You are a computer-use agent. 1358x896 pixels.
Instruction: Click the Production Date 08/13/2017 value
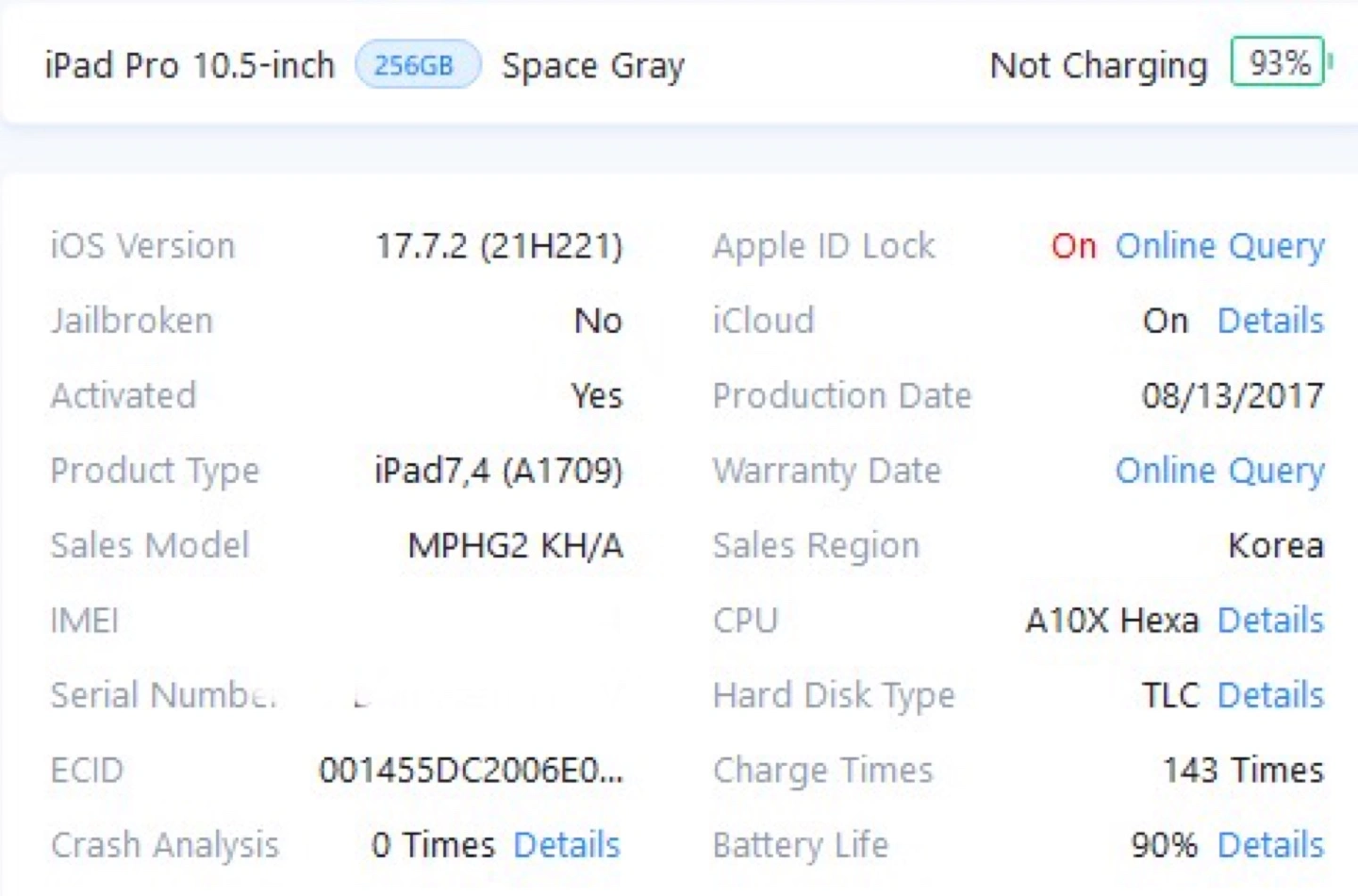tap(1233, 396)
